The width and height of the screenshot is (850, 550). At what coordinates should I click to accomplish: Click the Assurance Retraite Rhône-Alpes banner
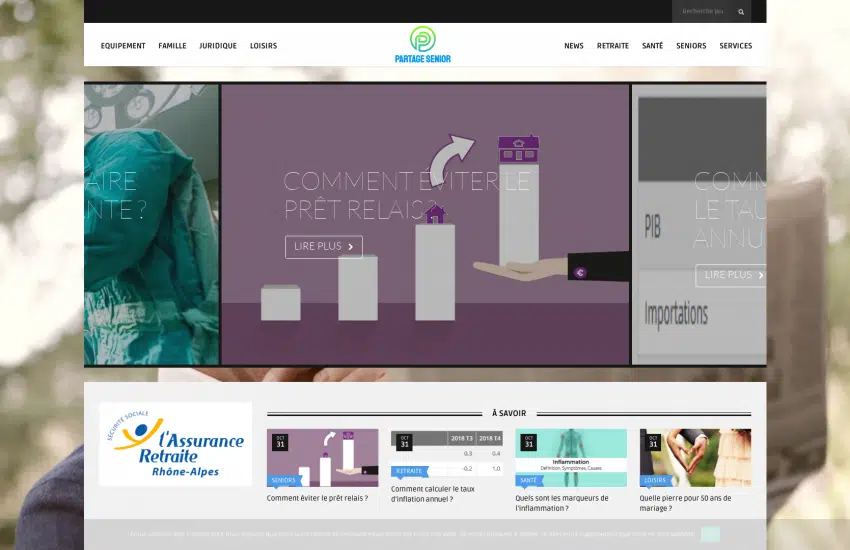175,444
